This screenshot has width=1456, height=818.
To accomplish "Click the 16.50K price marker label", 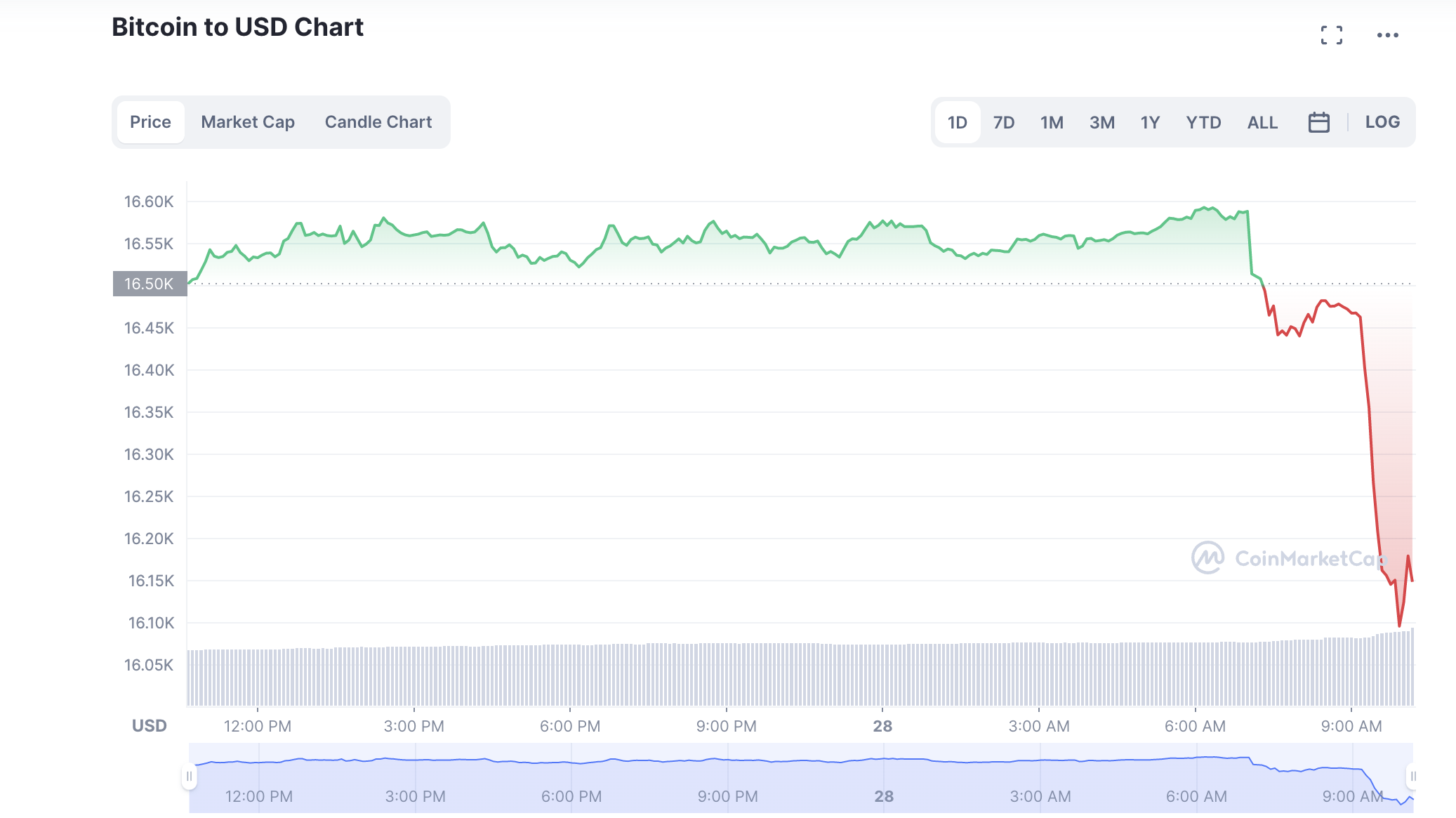I will coord(150,284).
